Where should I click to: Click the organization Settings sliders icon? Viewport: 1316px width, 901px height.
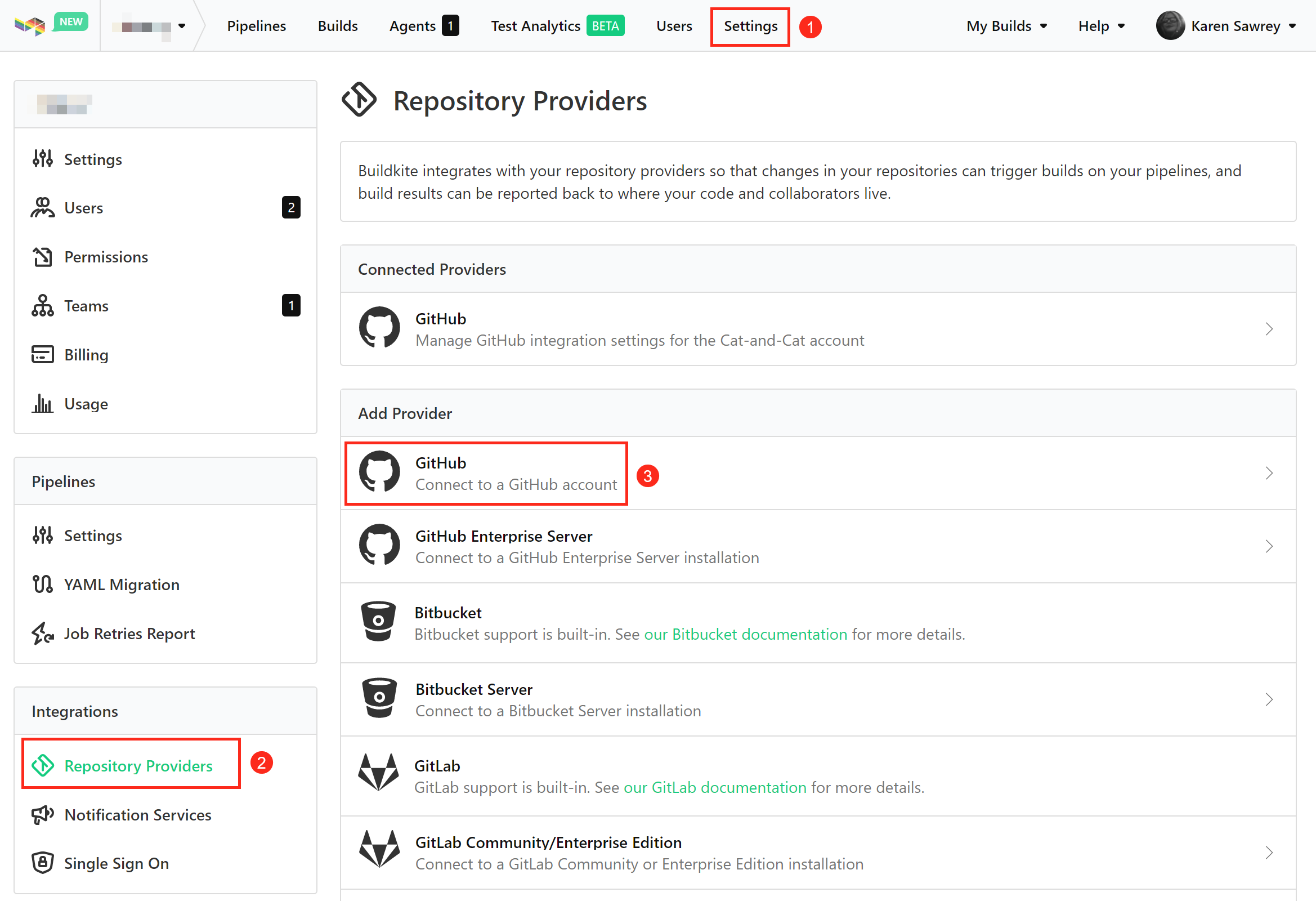click(42, 159)
